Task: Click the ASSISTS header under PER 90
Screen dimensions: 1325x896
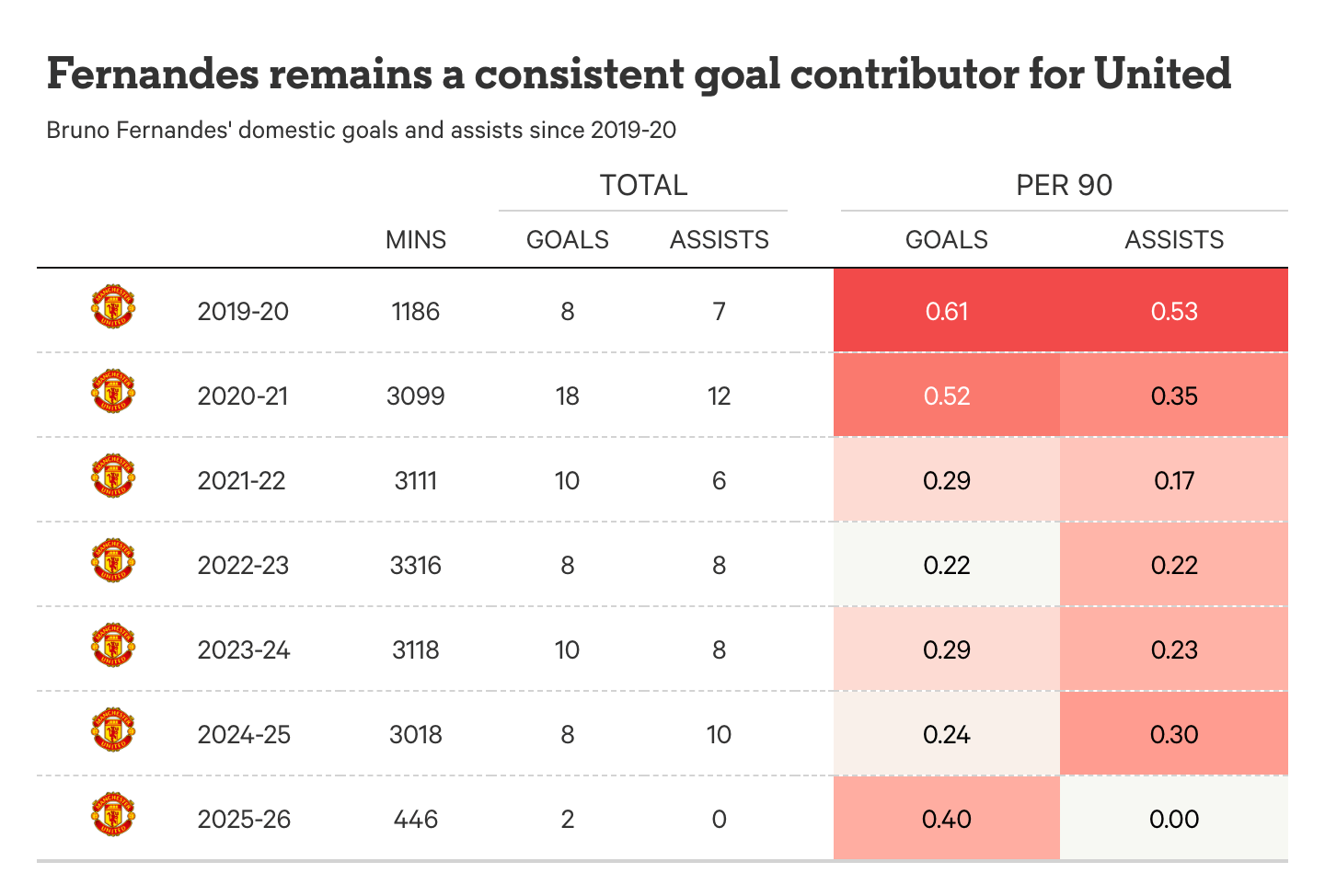Action: click(1174, 240)
